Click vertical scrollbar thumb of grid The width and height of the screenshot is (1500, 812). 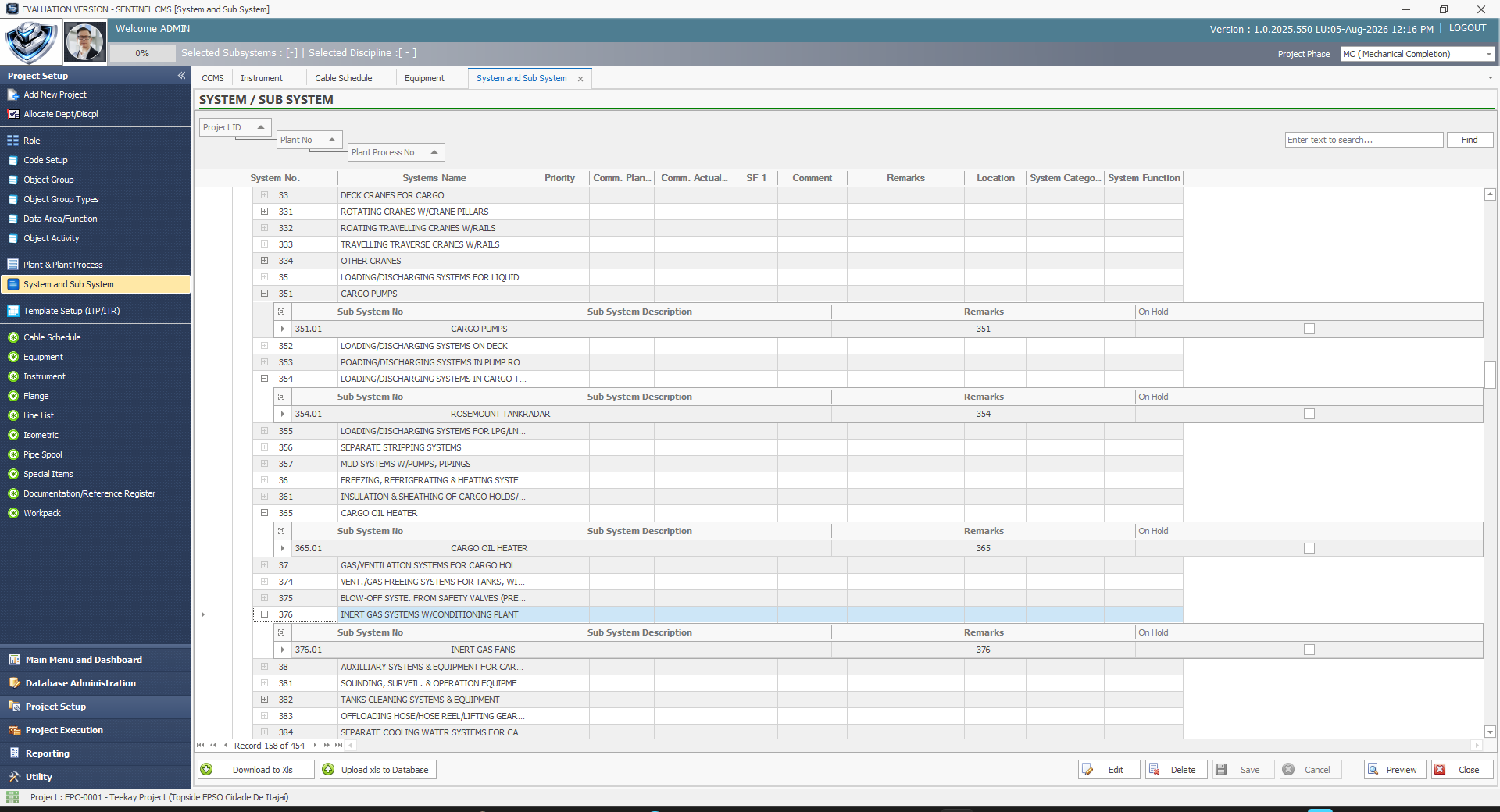[x=1490, y=375]
